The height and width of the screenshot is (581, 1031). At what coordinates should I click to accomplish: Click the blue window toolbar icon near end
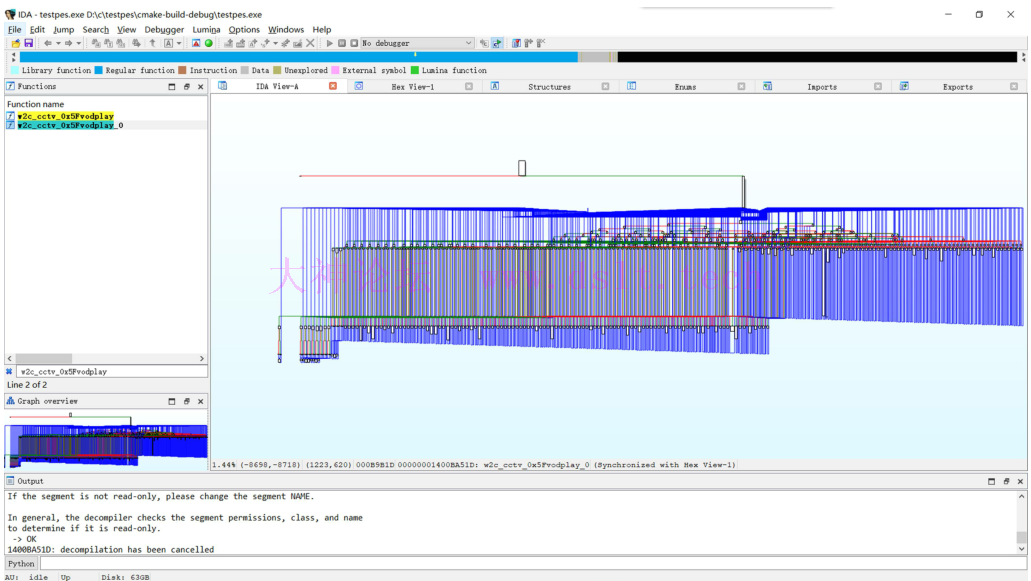[517, 43]
